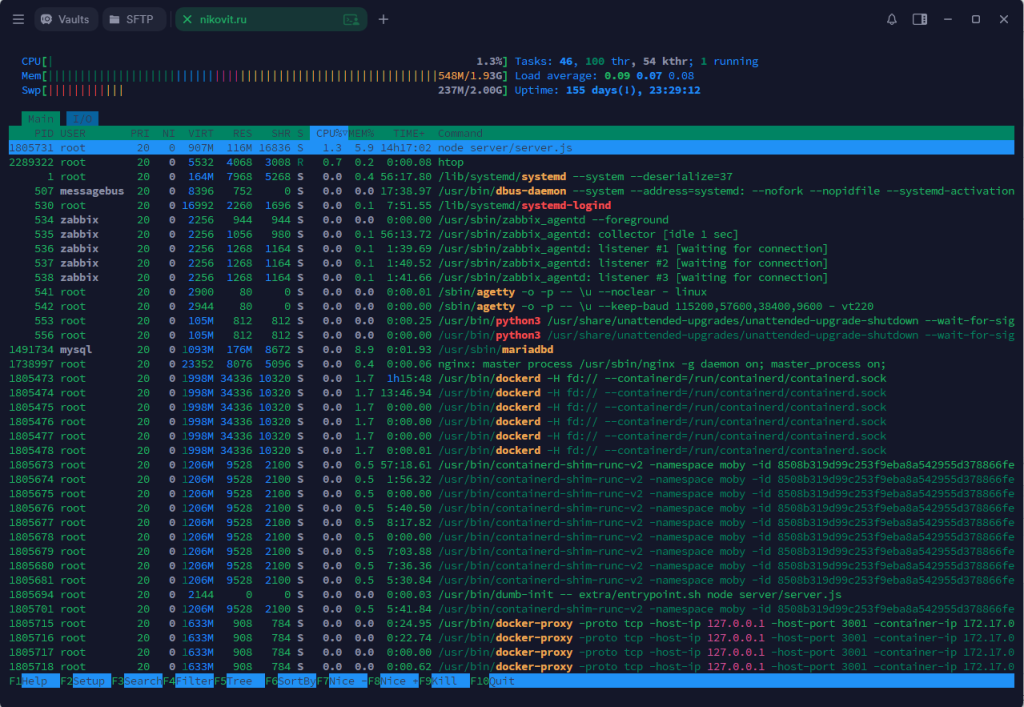Open the Vaults tab
Screen dimensions: 1024x707
pyautogui.click(x=65, y=20)
